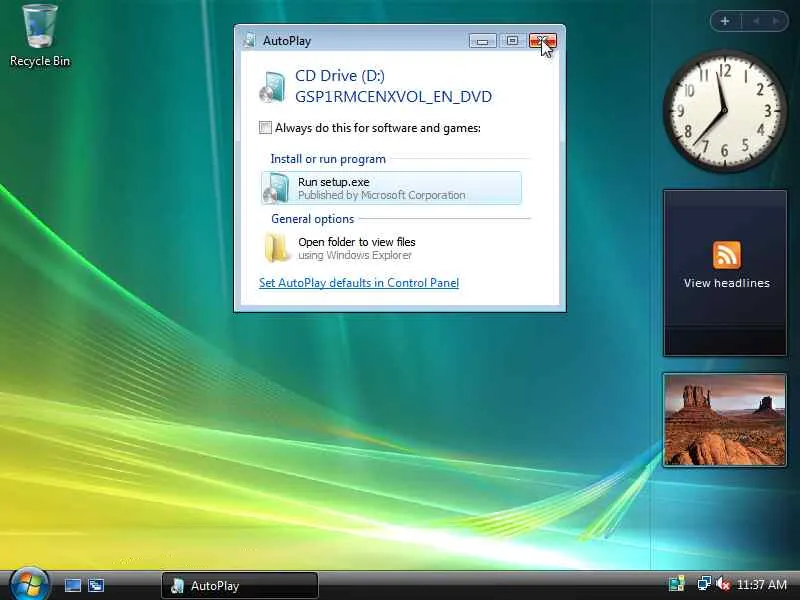This screenshot has height=600, width=800.
Task: Maximize the AutoPlay window
Action: click(x=512, y=41)
